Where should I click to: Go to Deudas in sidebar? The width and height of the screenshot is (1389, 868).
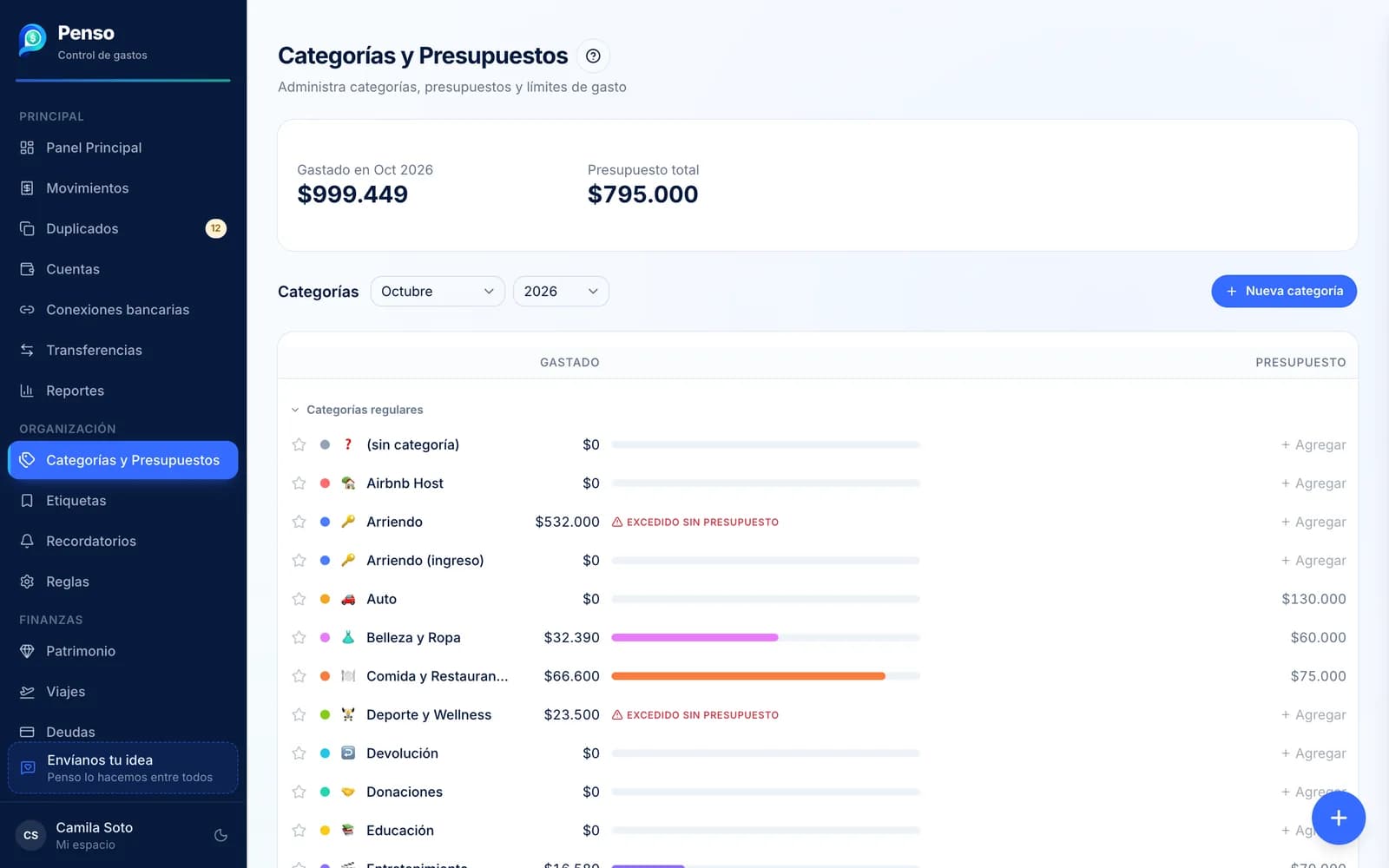[122, 731]
